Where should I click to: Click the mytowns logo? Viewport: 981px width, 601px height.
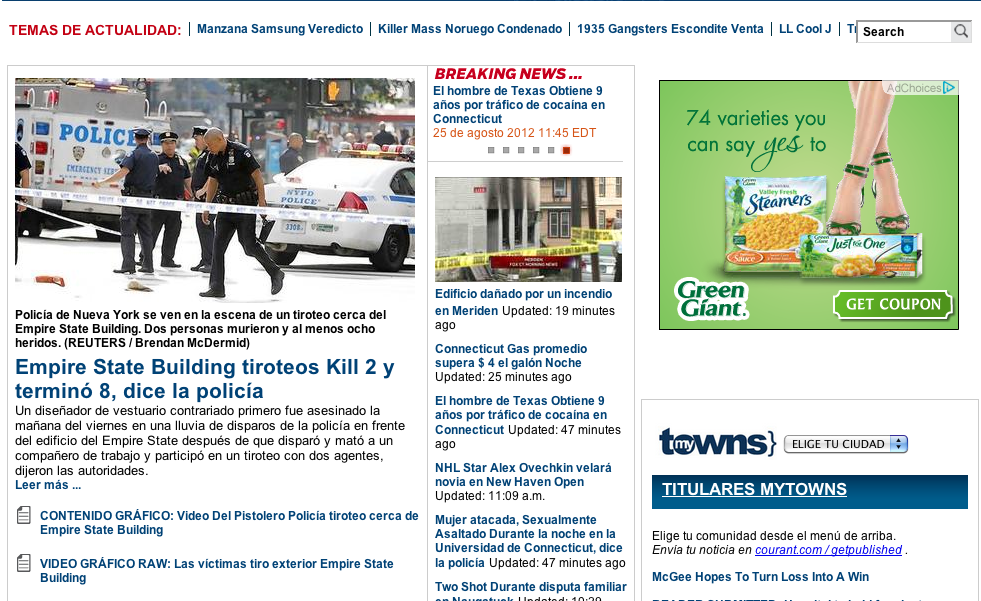[x=717, y=442]
